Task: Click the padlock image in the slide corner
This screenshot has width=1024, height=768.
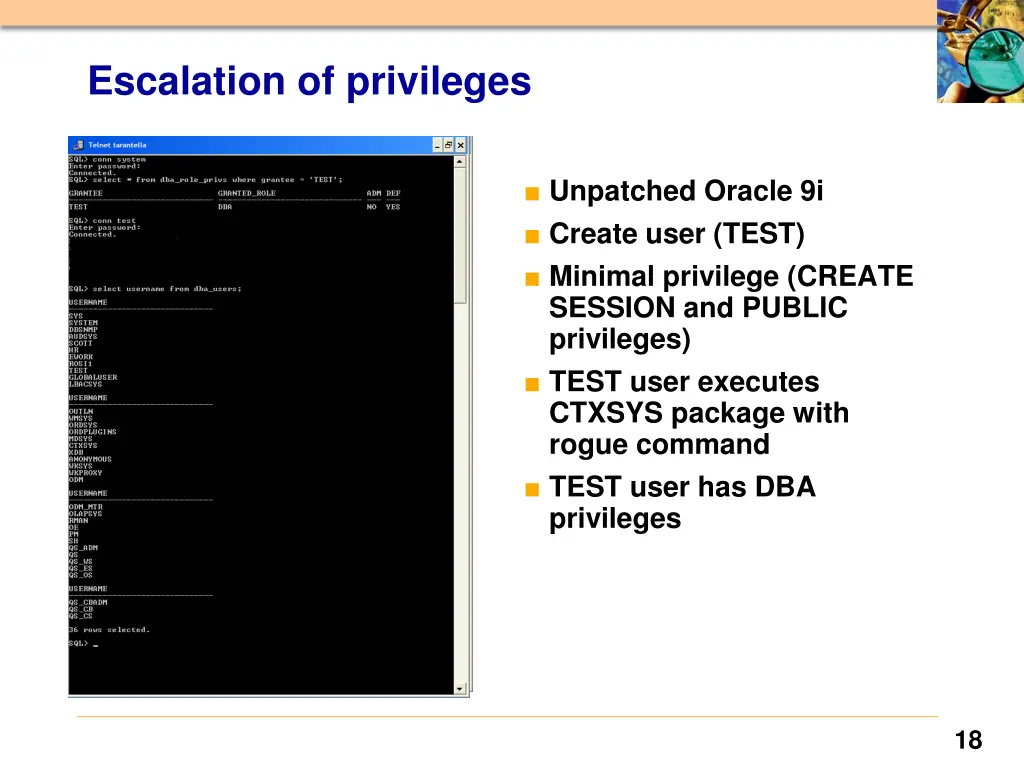Action: 980,51
